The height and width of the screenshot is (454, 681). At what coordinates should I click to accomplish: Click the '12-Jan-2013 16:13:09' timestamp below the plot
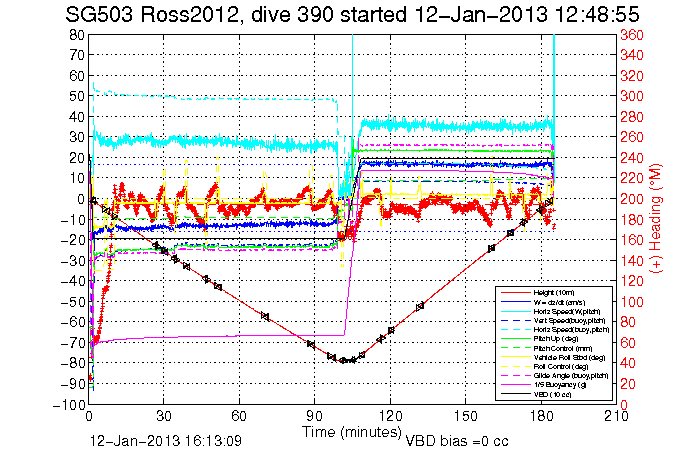tap(165, 441)
